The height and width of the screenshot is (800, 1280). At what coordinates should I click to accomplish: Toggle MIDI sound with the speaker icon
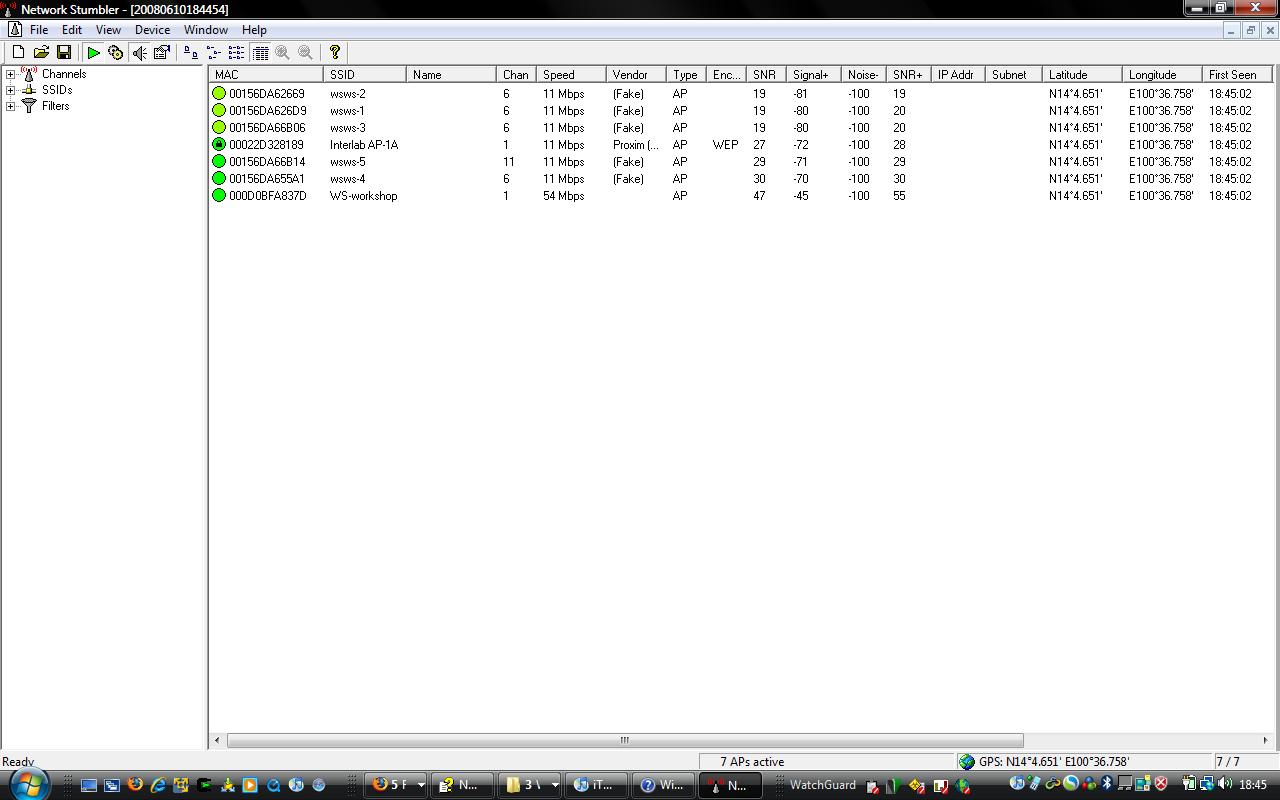coord(139,53)
